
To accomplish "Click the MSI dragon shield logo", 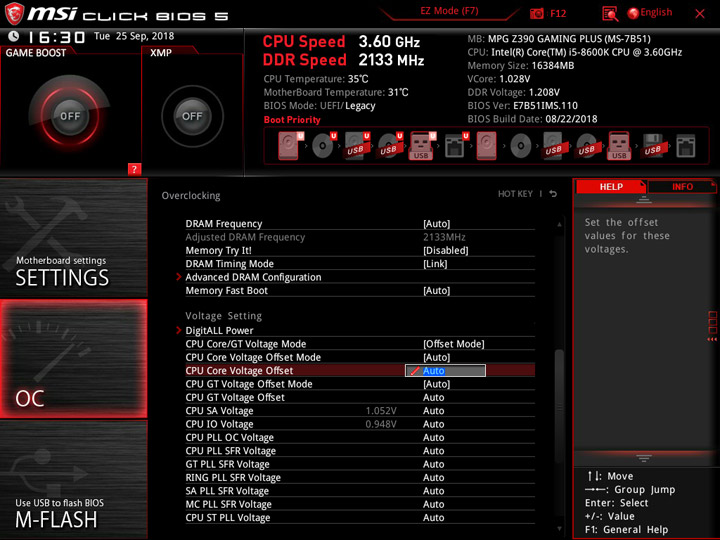I will [x=14, y=14].
